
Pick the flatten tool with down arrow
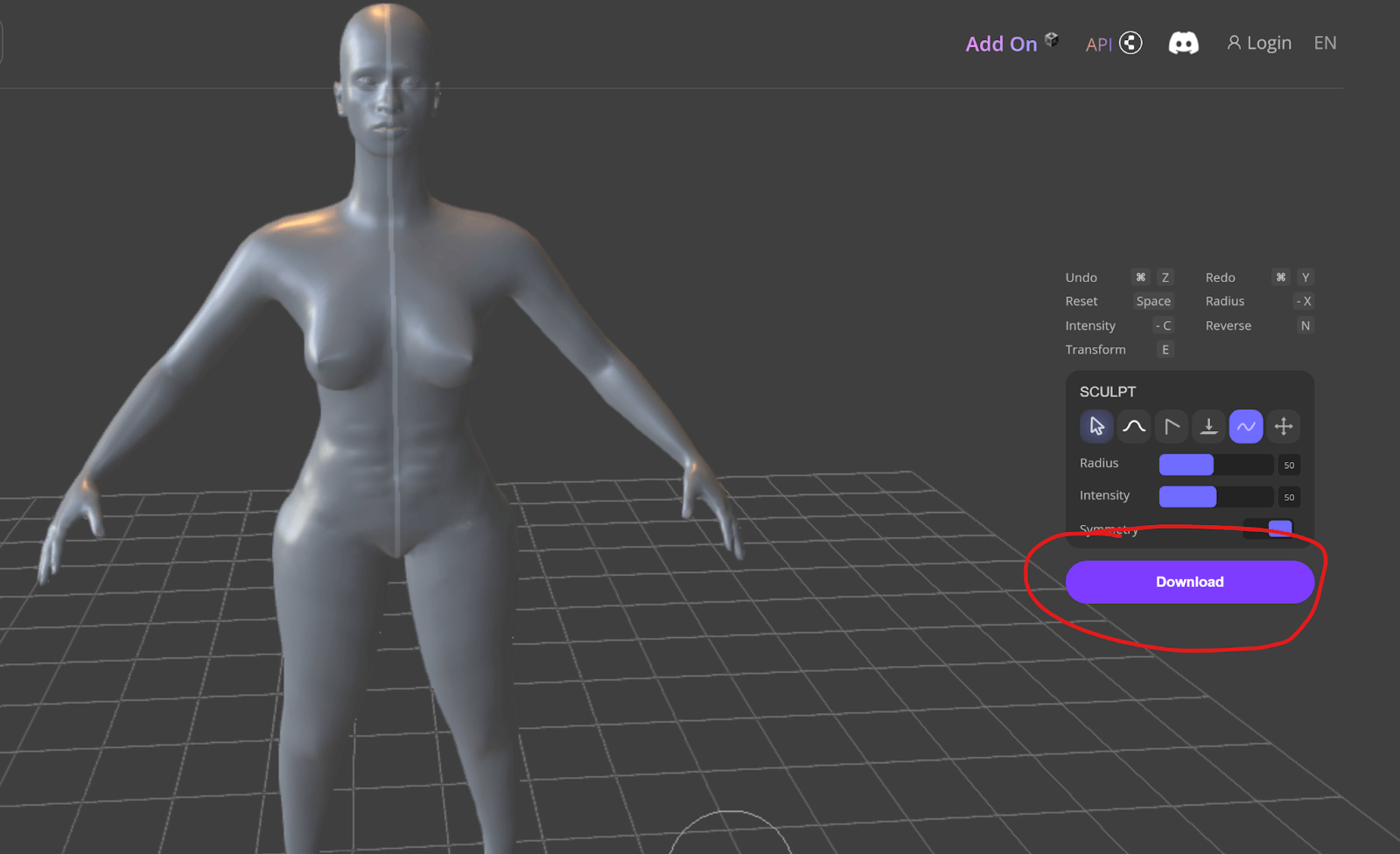pos(1208,426)
